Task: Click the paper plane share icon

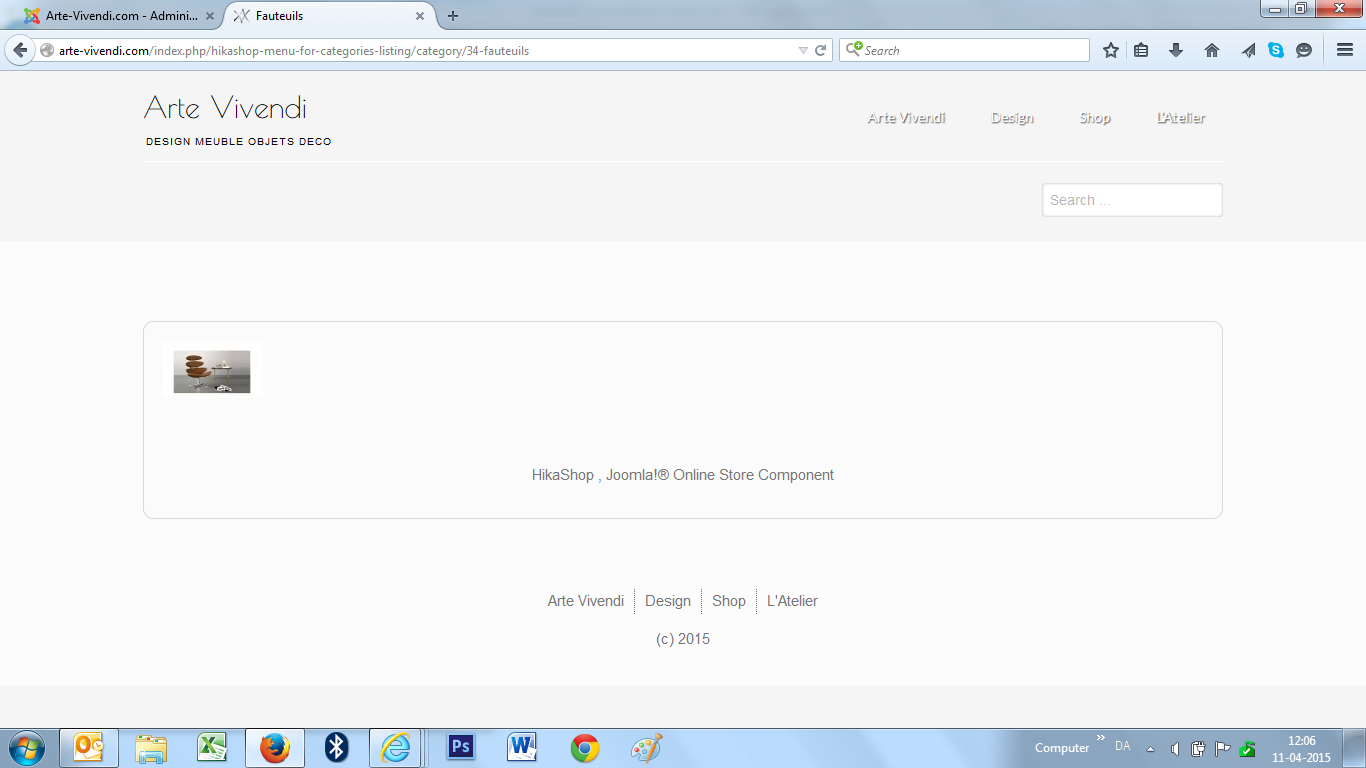Action: 1248,50
